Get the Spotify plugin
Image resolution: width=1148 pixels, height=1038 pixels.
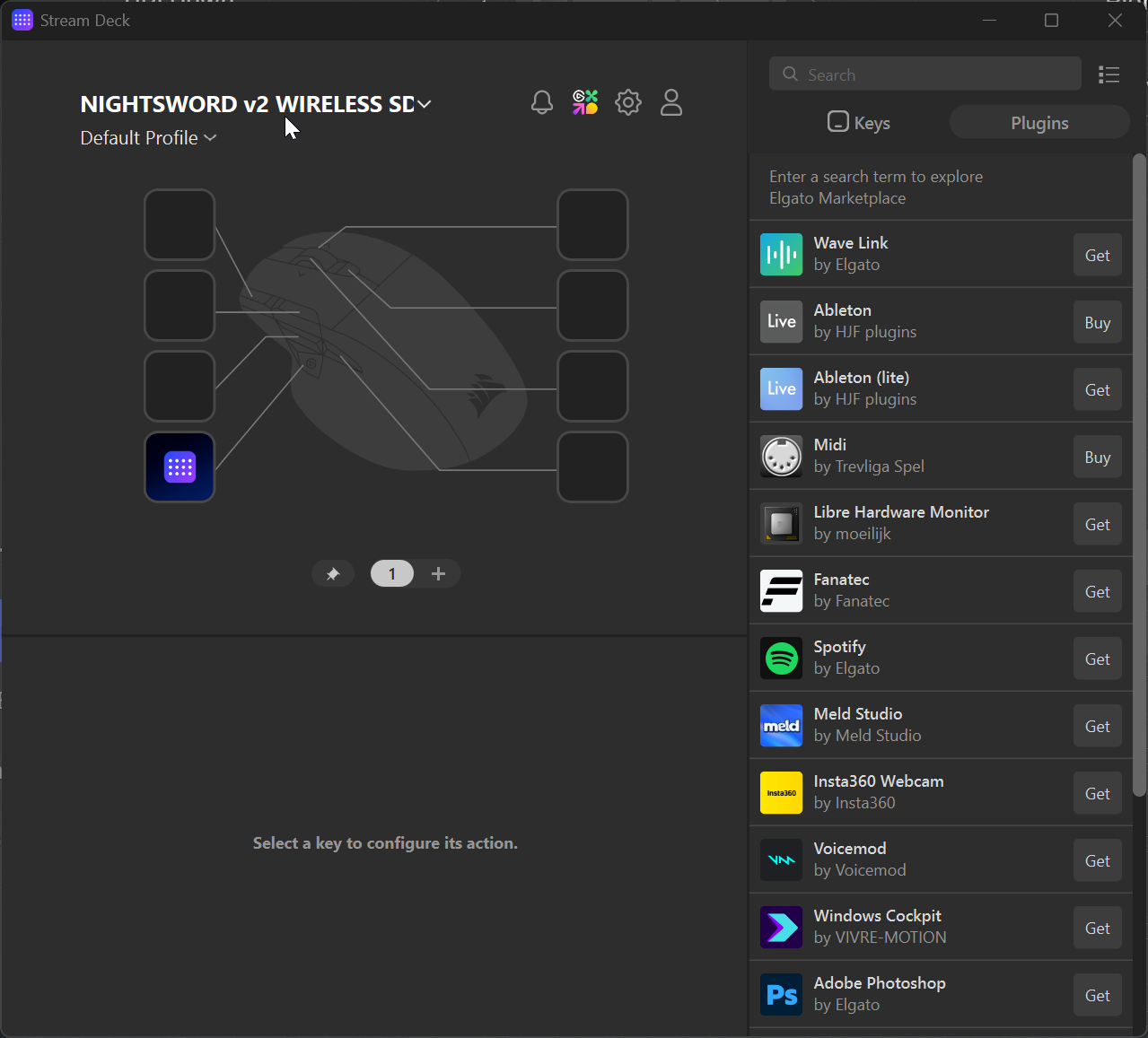1098,659
